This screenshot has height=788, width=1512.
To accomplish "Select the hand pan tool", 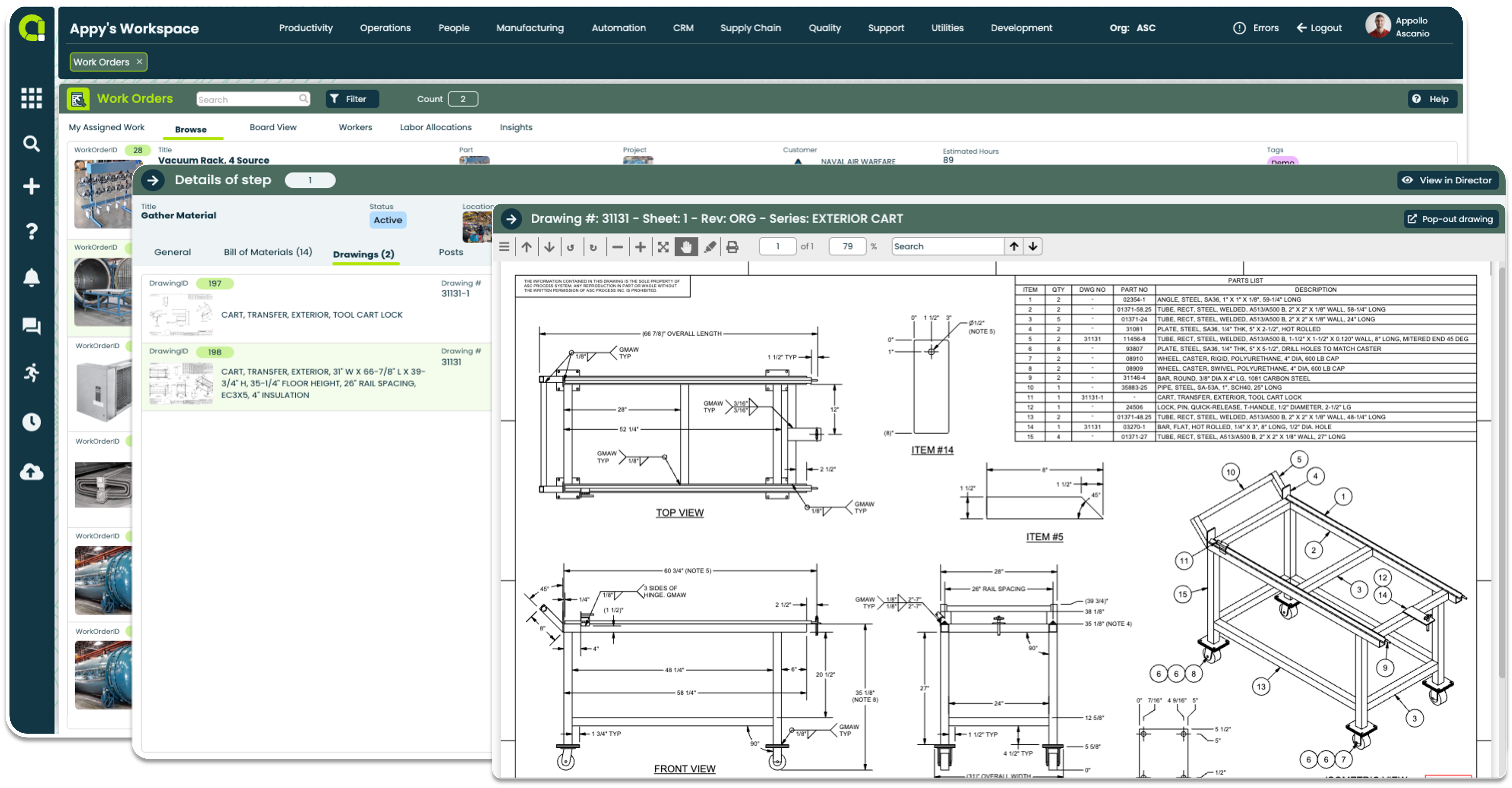I will tap(686, 247).
